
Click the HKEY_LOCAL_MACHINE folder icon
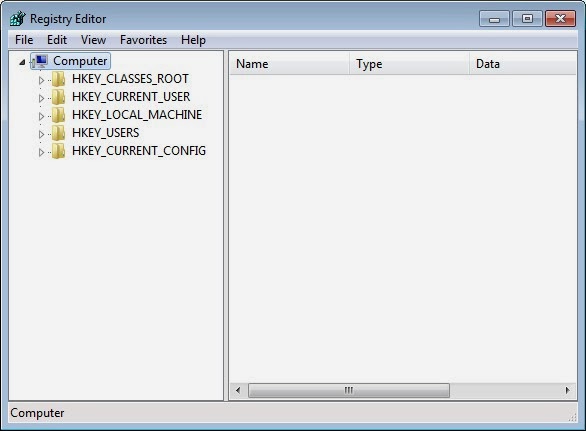(x=58, y=115)
